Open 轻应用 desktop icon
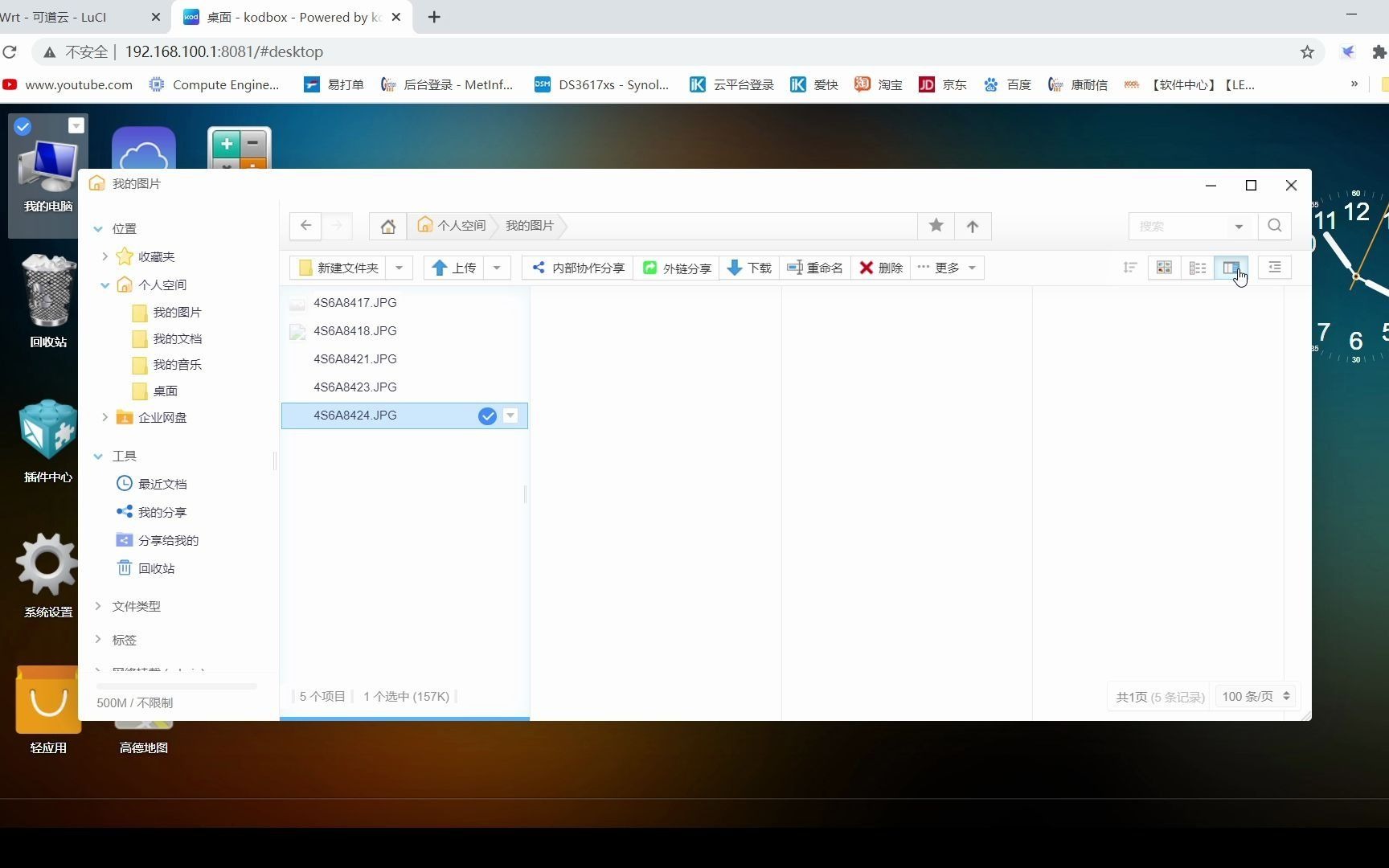 point(48,709)
